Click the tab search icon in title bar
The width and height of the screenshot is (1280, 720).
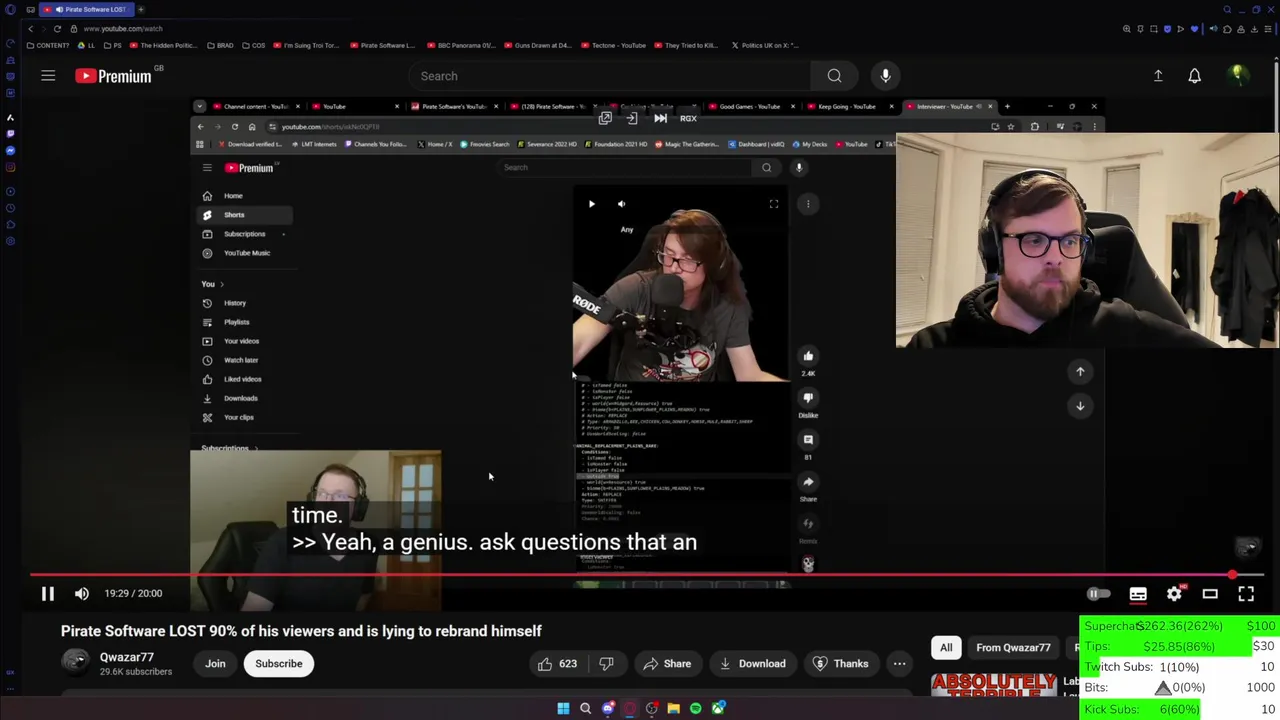[1227, 9]
